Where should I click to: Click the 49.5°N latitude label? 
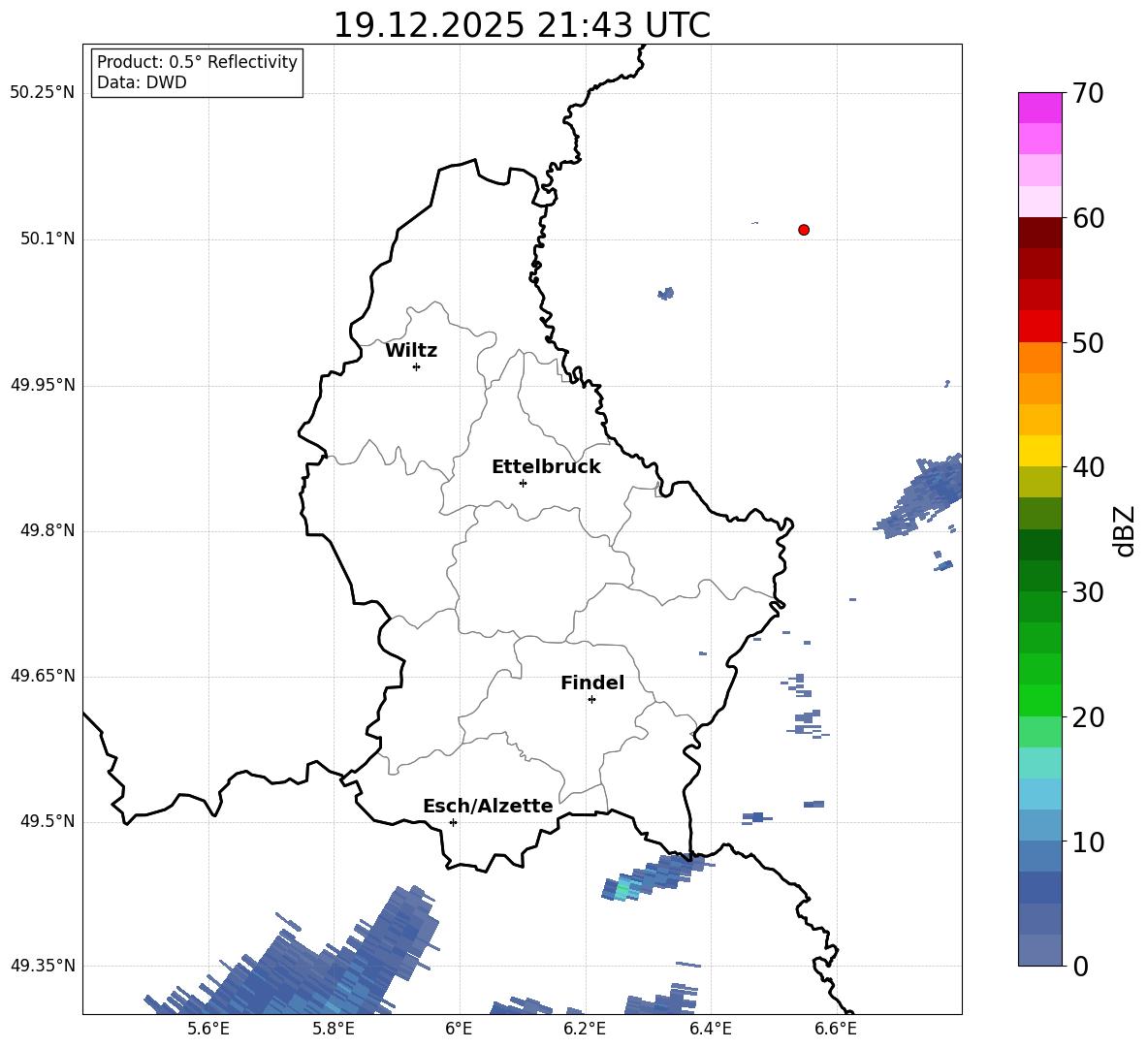[48, 822]
